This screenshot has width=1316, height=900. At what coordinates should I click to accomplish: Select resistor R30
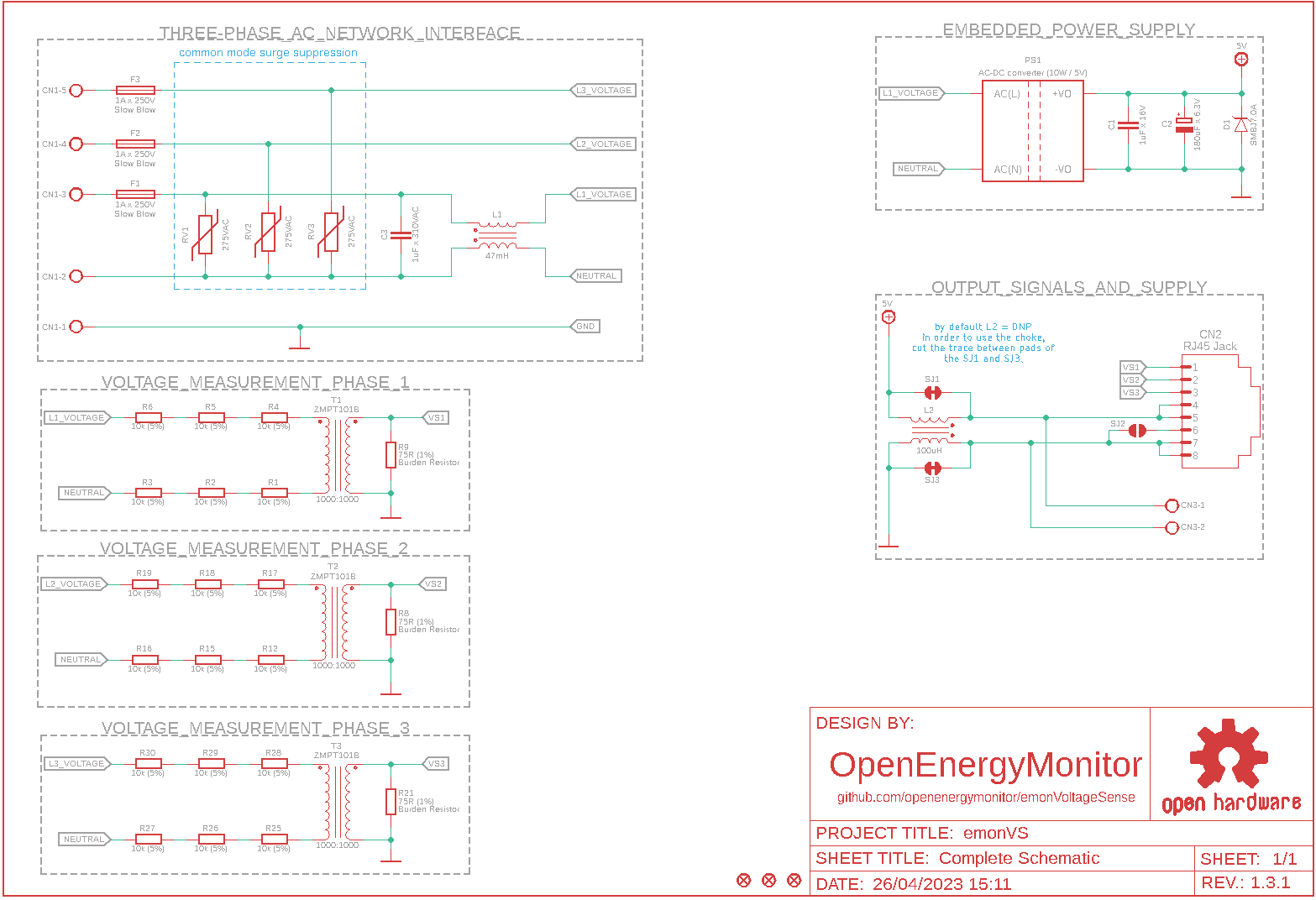(148, 763)
